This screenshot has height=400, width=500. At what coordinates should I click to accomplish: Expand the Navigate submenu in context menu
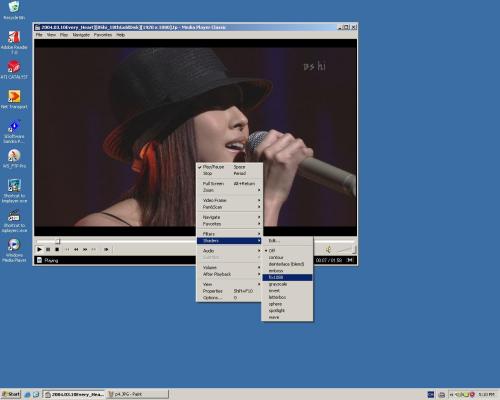click(x=229, y=217)
